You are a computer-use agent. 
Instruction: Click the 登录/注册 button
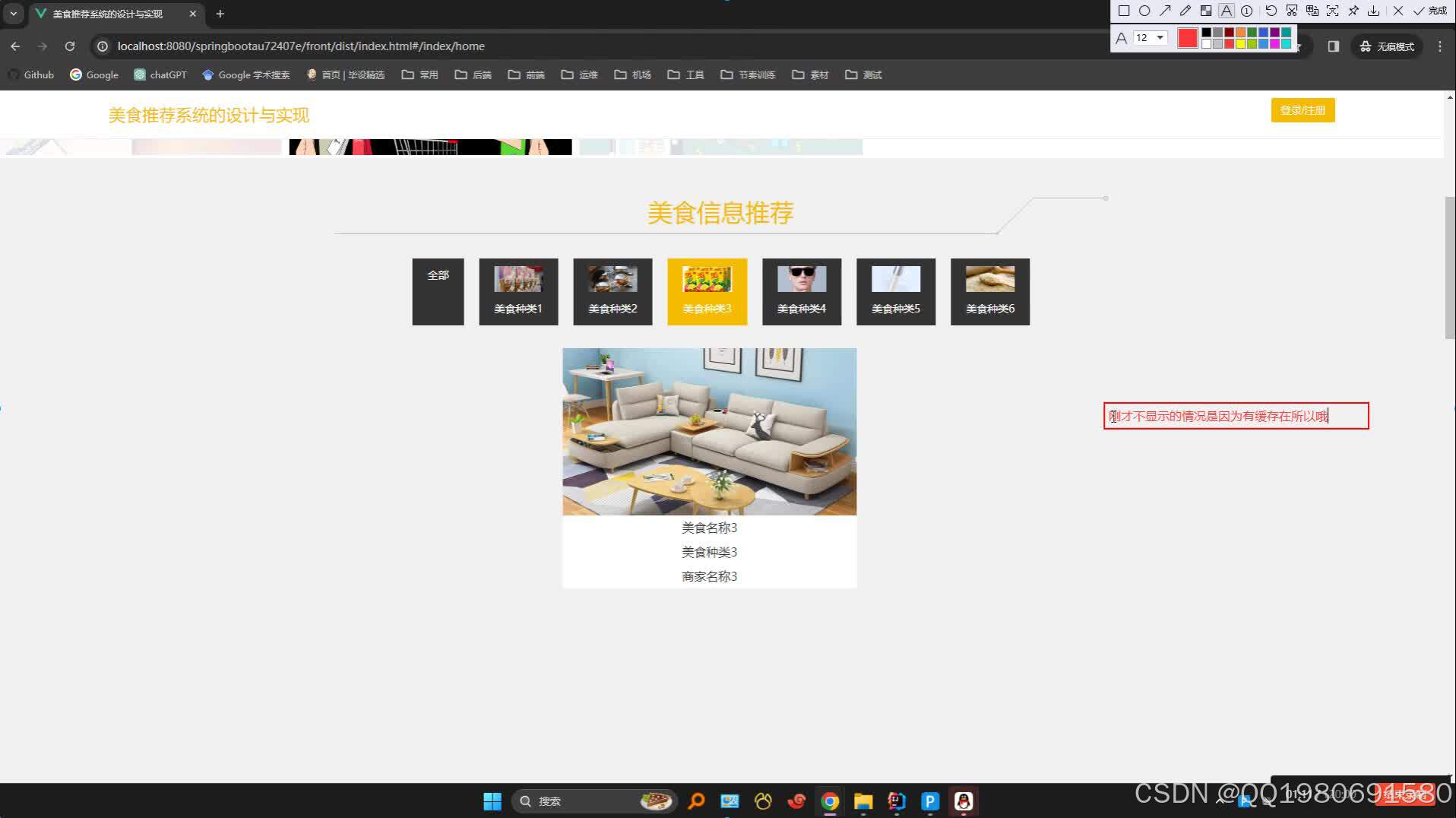pyautogui.click(x=1302, y=110)
